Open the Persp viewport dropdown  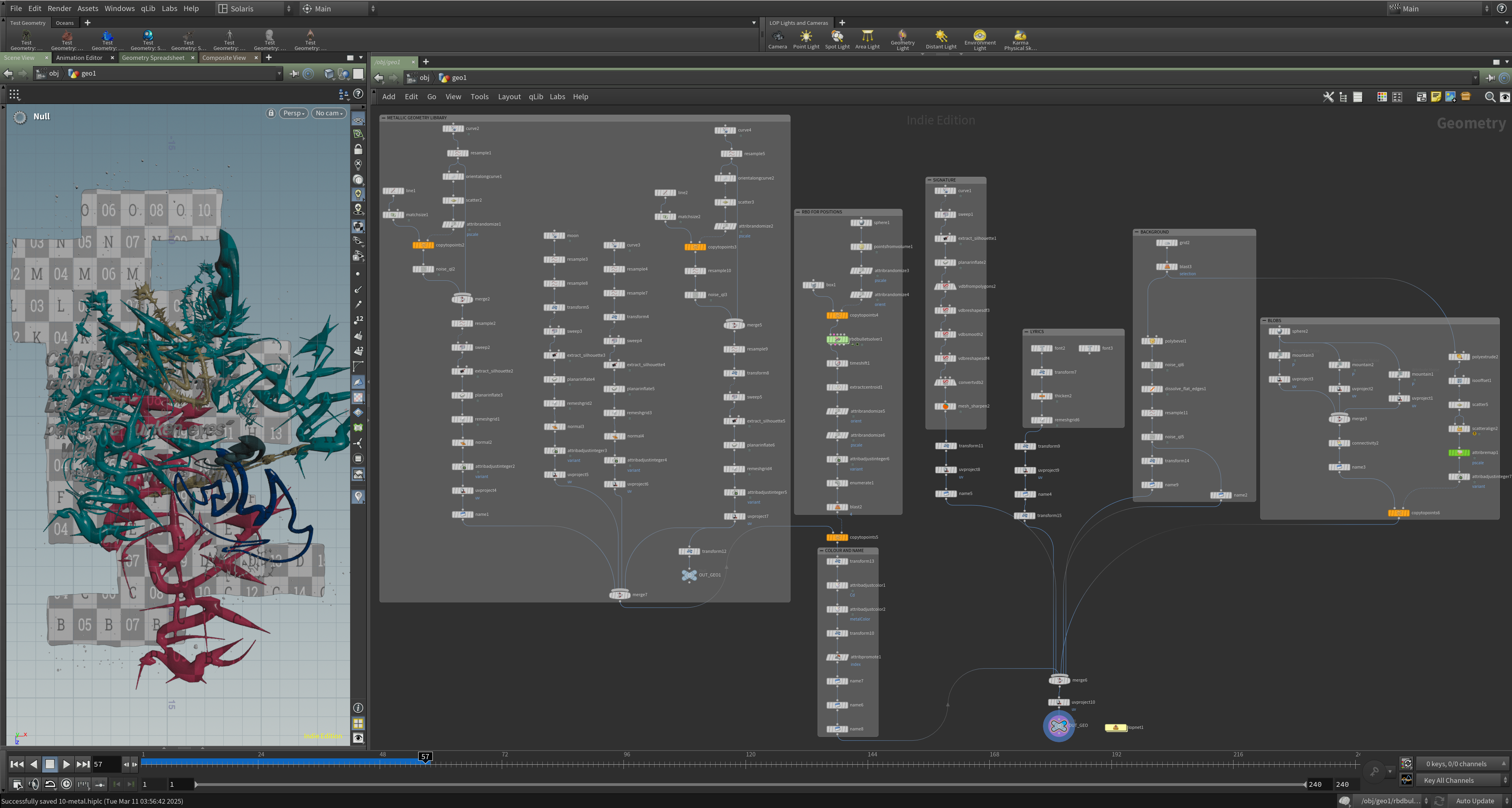pos(293,113)
